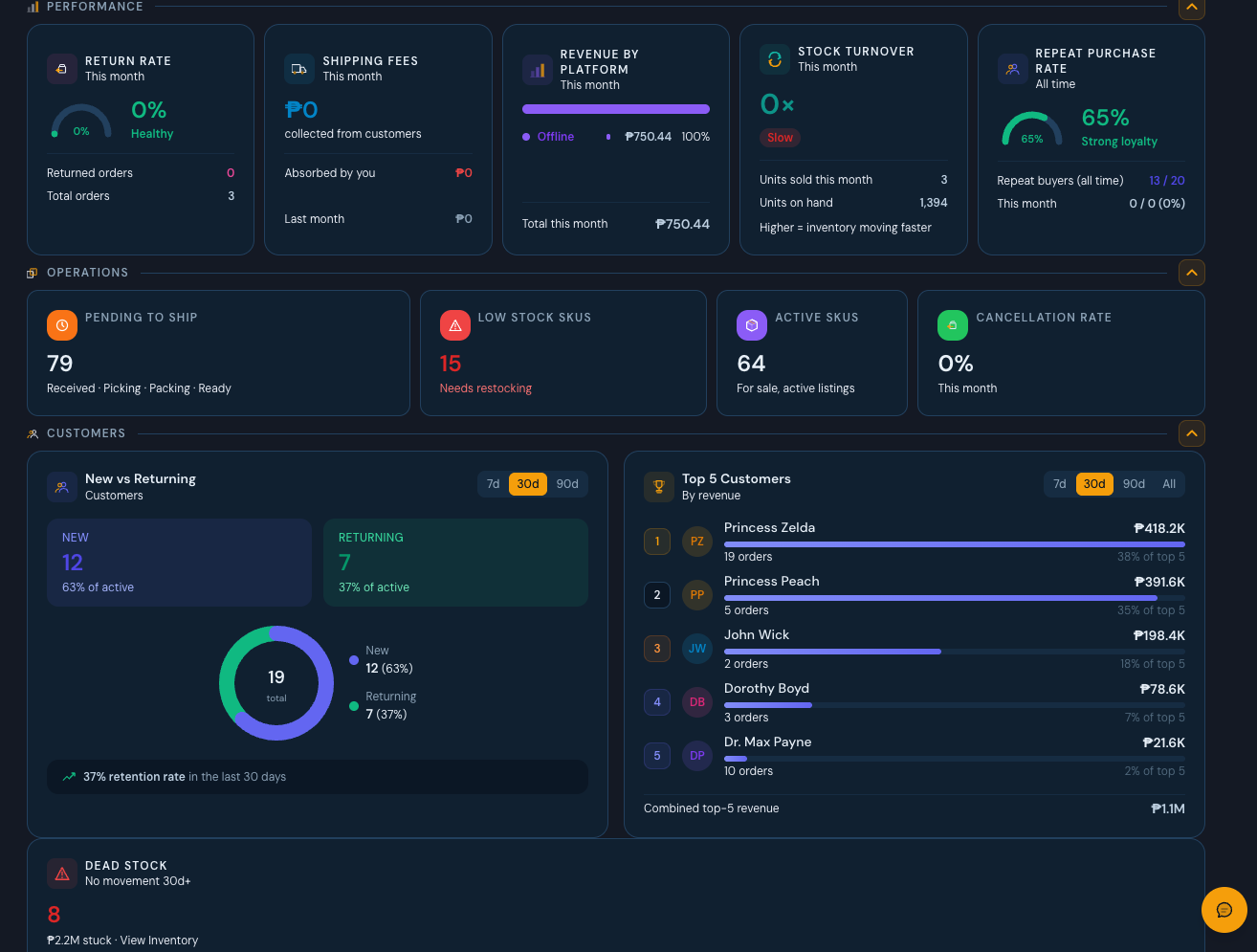
Task: Switch Top 5 Customers to 90d
Action: [1134, 484]
